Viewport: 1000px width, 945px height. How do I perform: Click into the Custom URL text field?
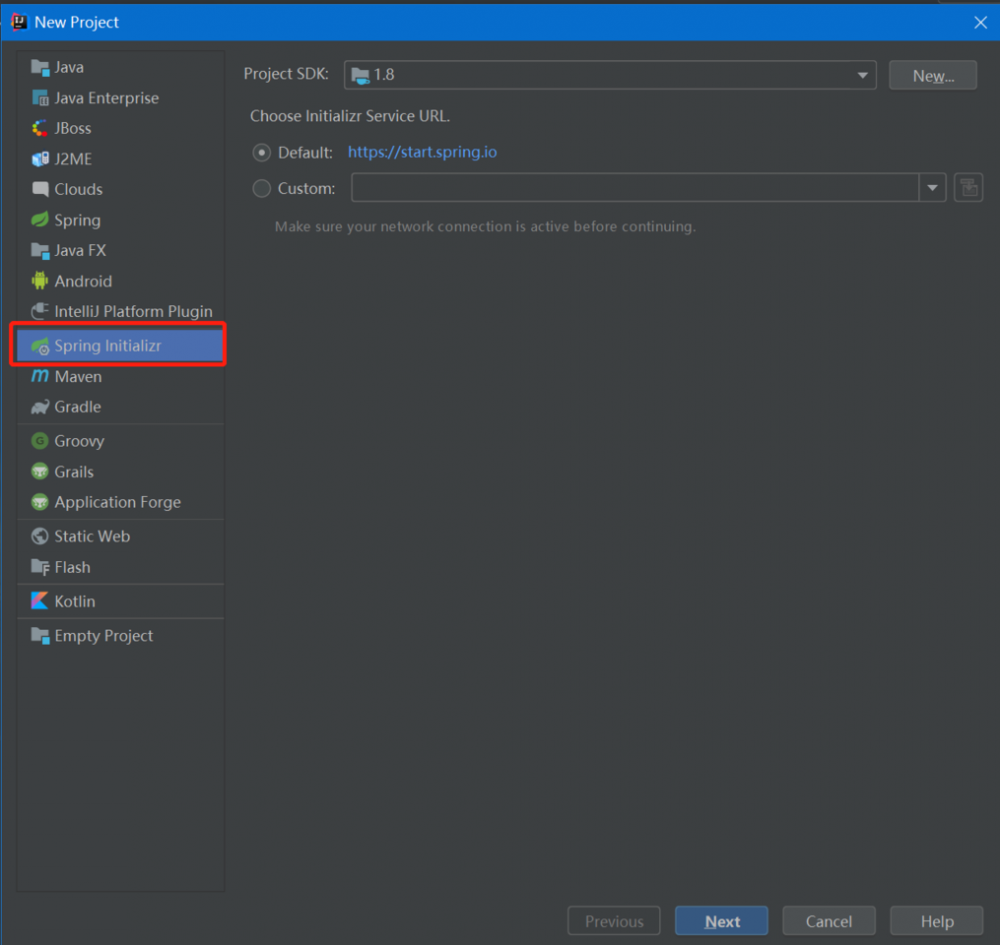point(635,188)
